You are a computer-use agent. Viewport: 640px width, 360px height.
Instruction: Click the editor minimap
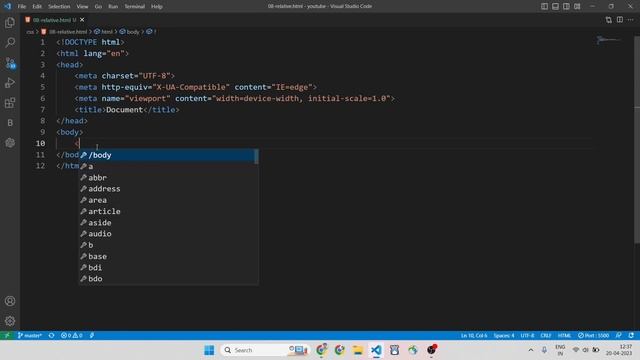pos(609,40)
